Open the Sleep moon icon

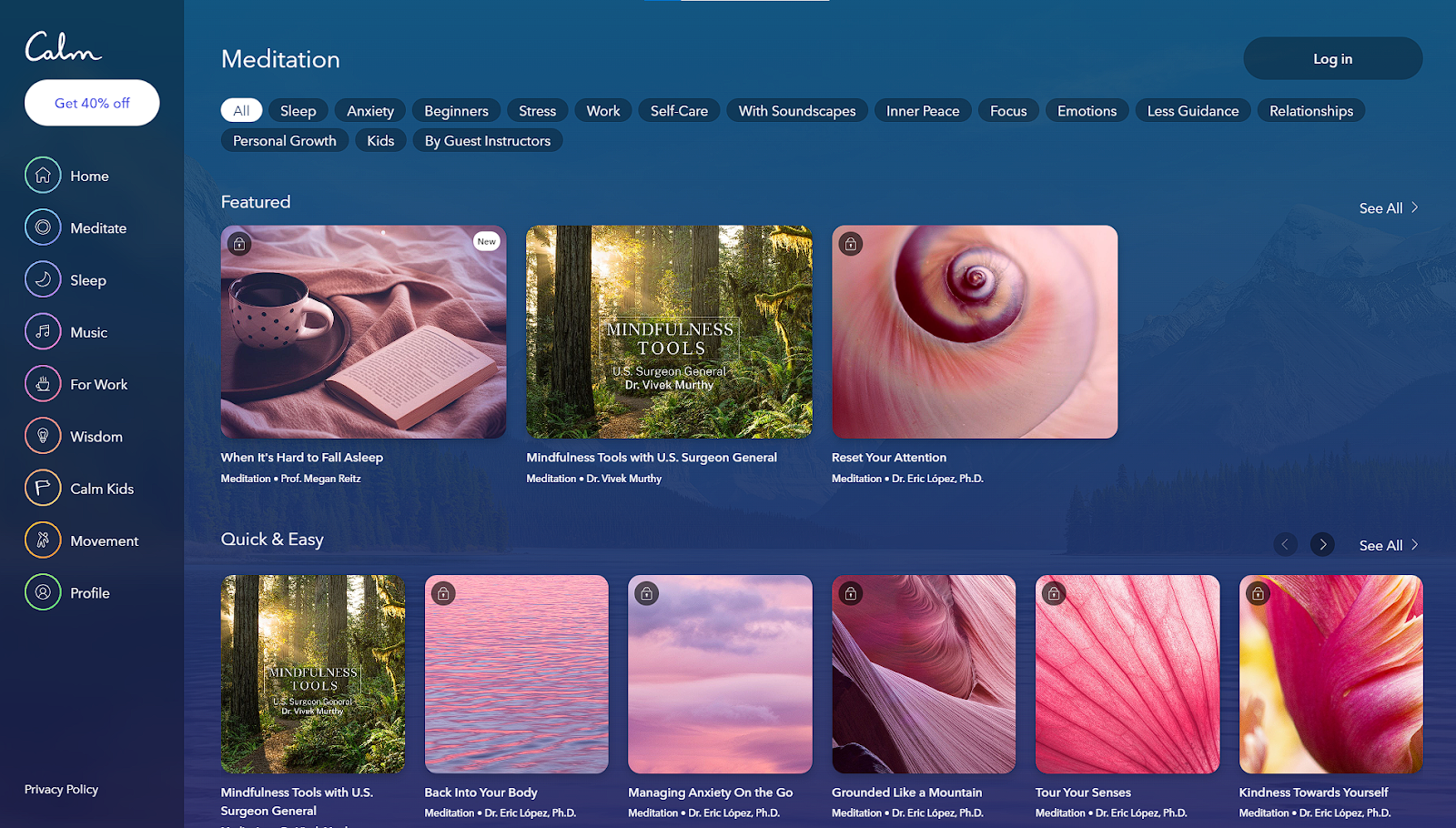point(43,279)
